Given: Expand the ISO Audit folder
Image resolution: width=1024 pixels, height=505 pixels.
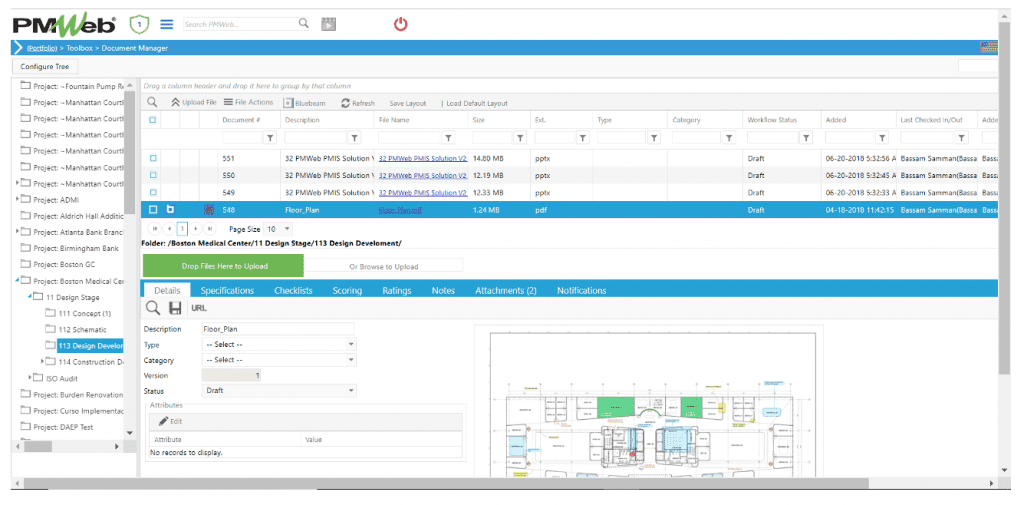Looking at the screenshot, I should [x=31, y=377].
